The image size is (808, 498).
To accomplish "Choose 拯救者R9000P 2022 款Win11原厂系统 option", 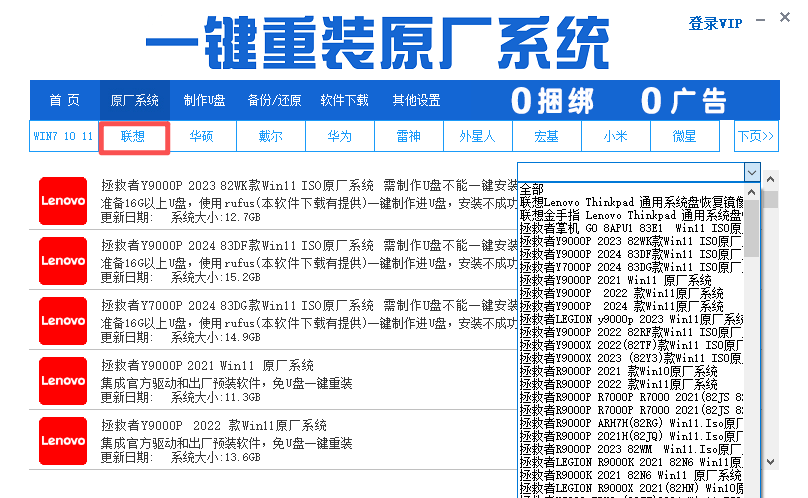I will (x=631, y=384).
